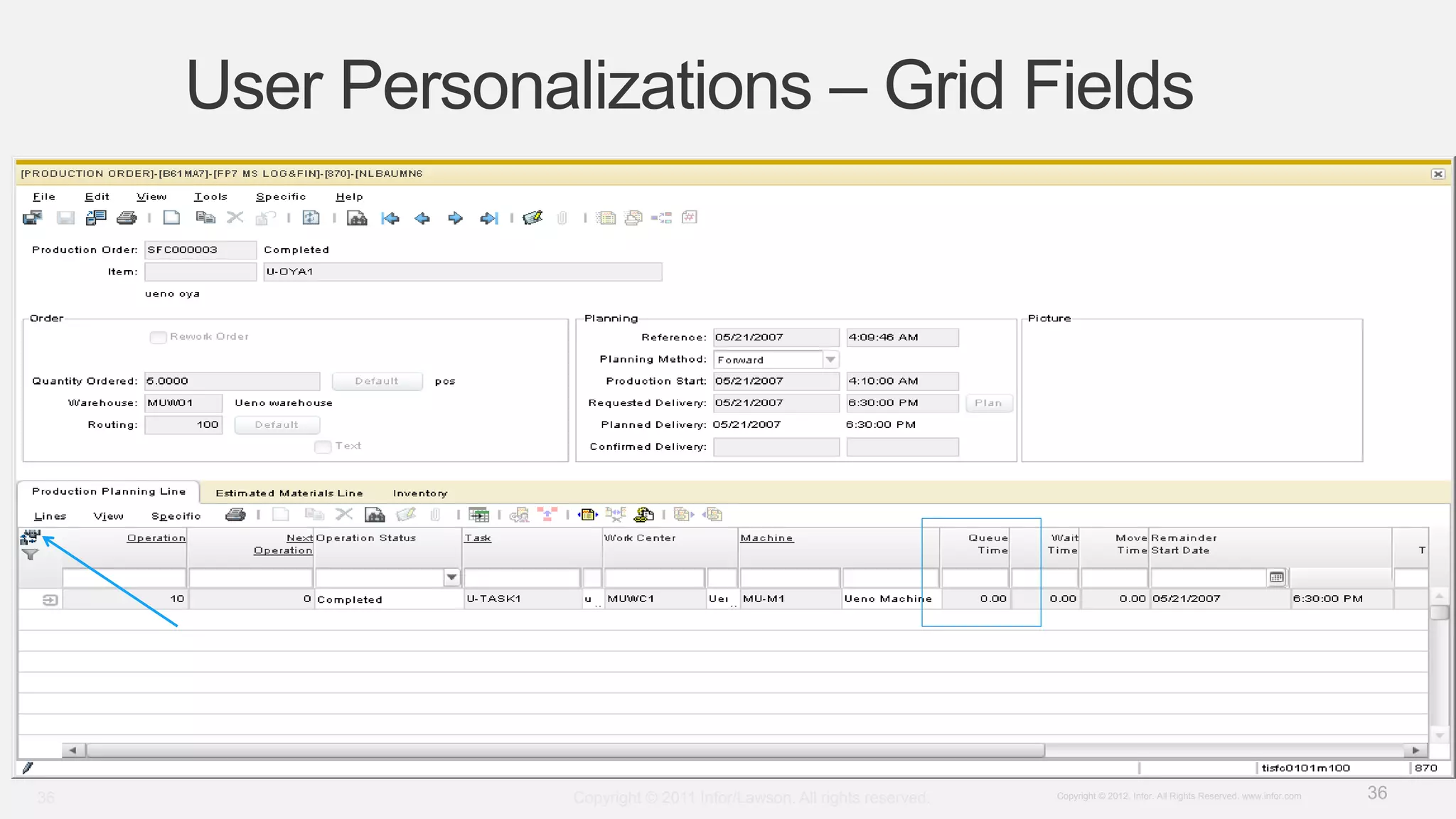
Task: Toggle the Text checkbox in the Order group
Action: [x=323, y=446]
